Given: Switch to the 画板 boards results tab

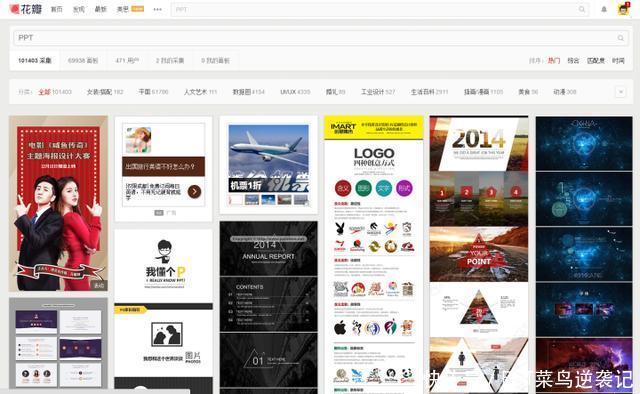Looking at the screenshot, I should [x=83, y=60].
